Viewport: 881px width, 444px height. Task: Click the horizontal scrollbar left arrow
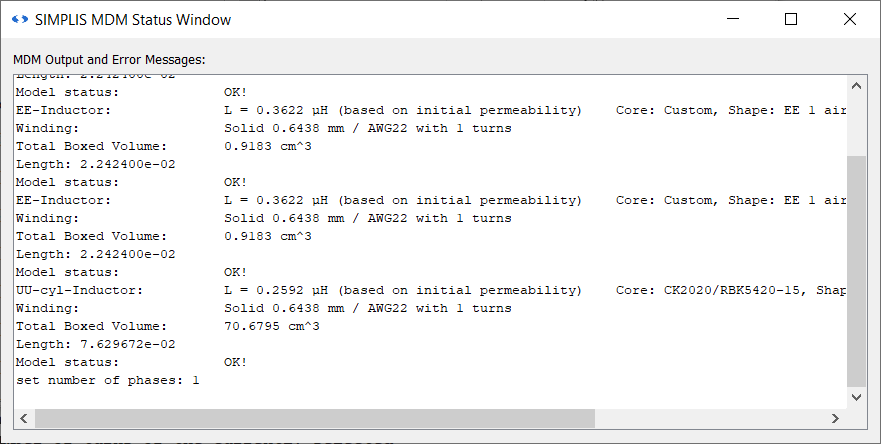click(23, 418)
